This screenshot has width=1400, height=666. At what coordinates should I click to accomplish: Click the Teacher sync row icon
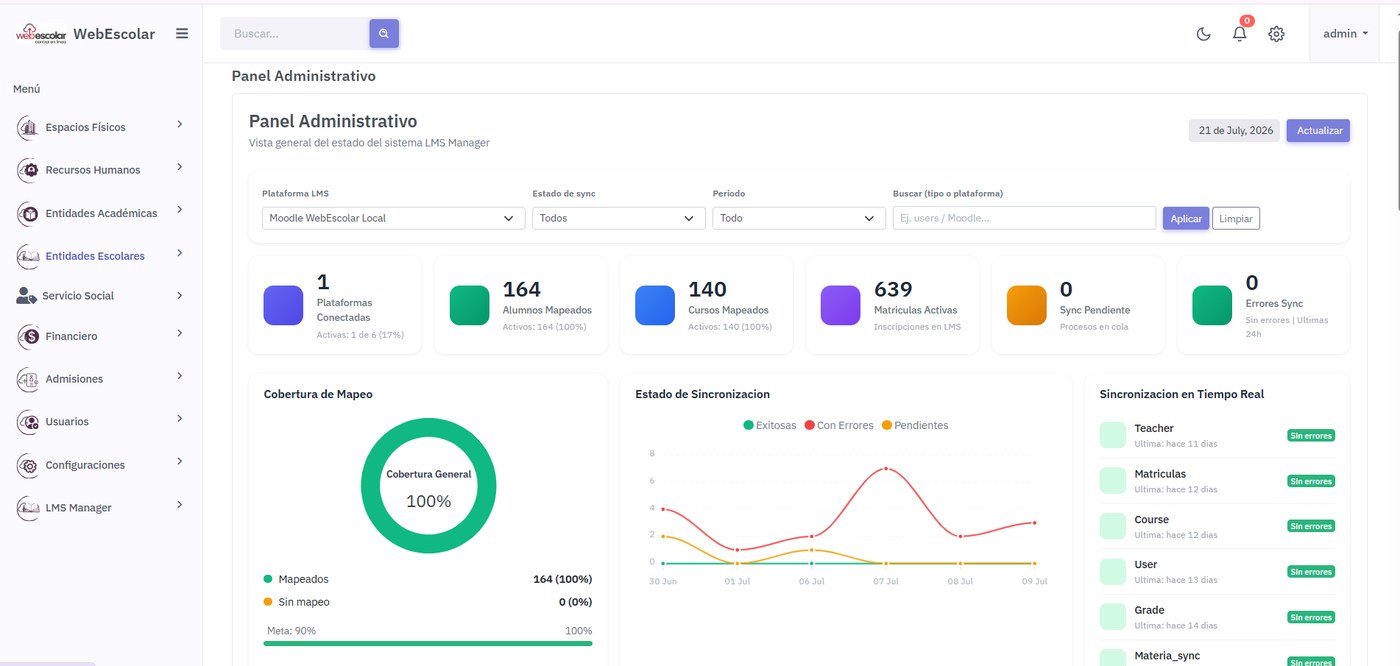(1113, 435)
